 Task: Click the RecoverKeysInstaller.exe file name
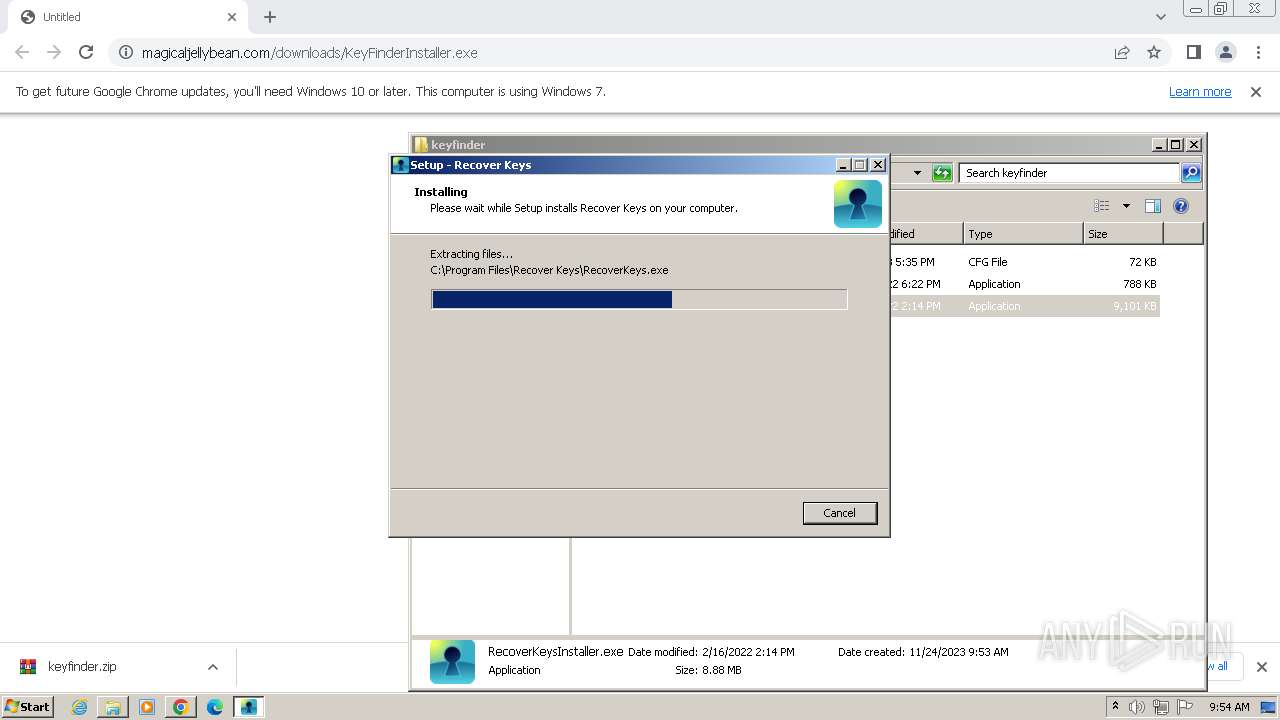[555, 651]
